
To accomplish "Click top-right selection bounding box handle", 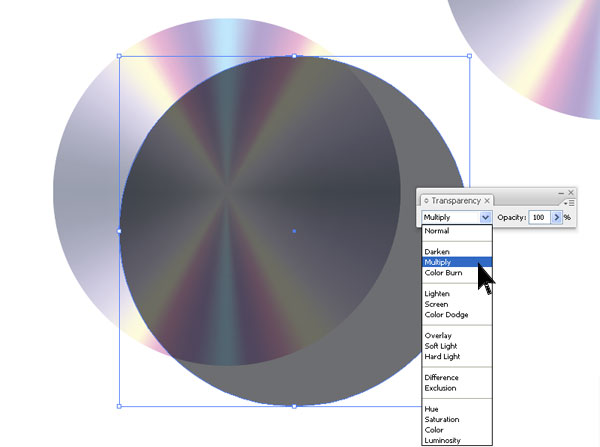I will tap(470, 56).
